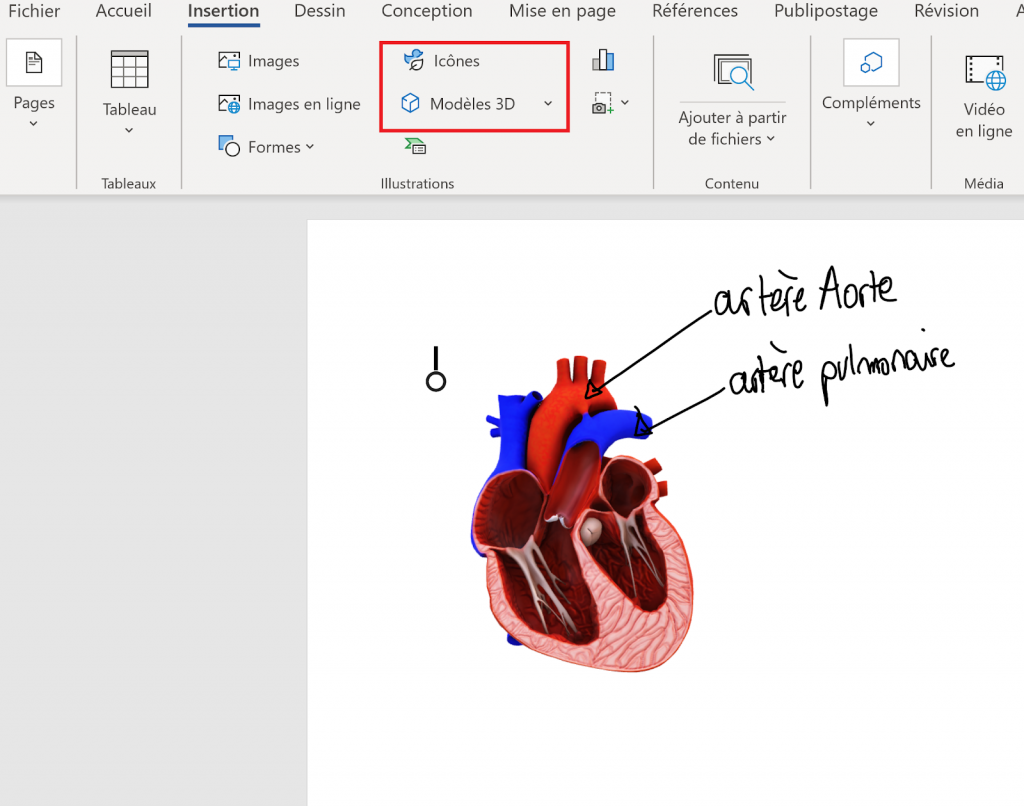Image resolution: width=1024 pixels, height=806 pixels.
Task: Switch to the Accueil tab
Action: (123, 11)
